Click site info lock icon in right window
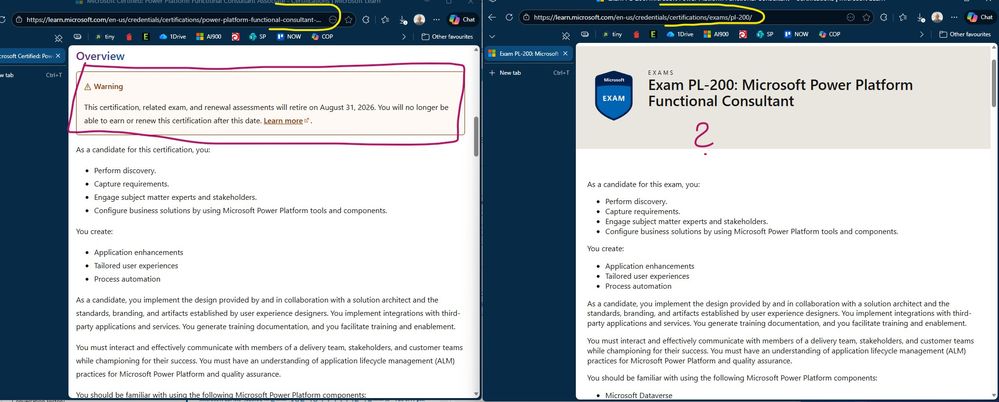Viewport: 999px width, 402px height. (527, 17)
